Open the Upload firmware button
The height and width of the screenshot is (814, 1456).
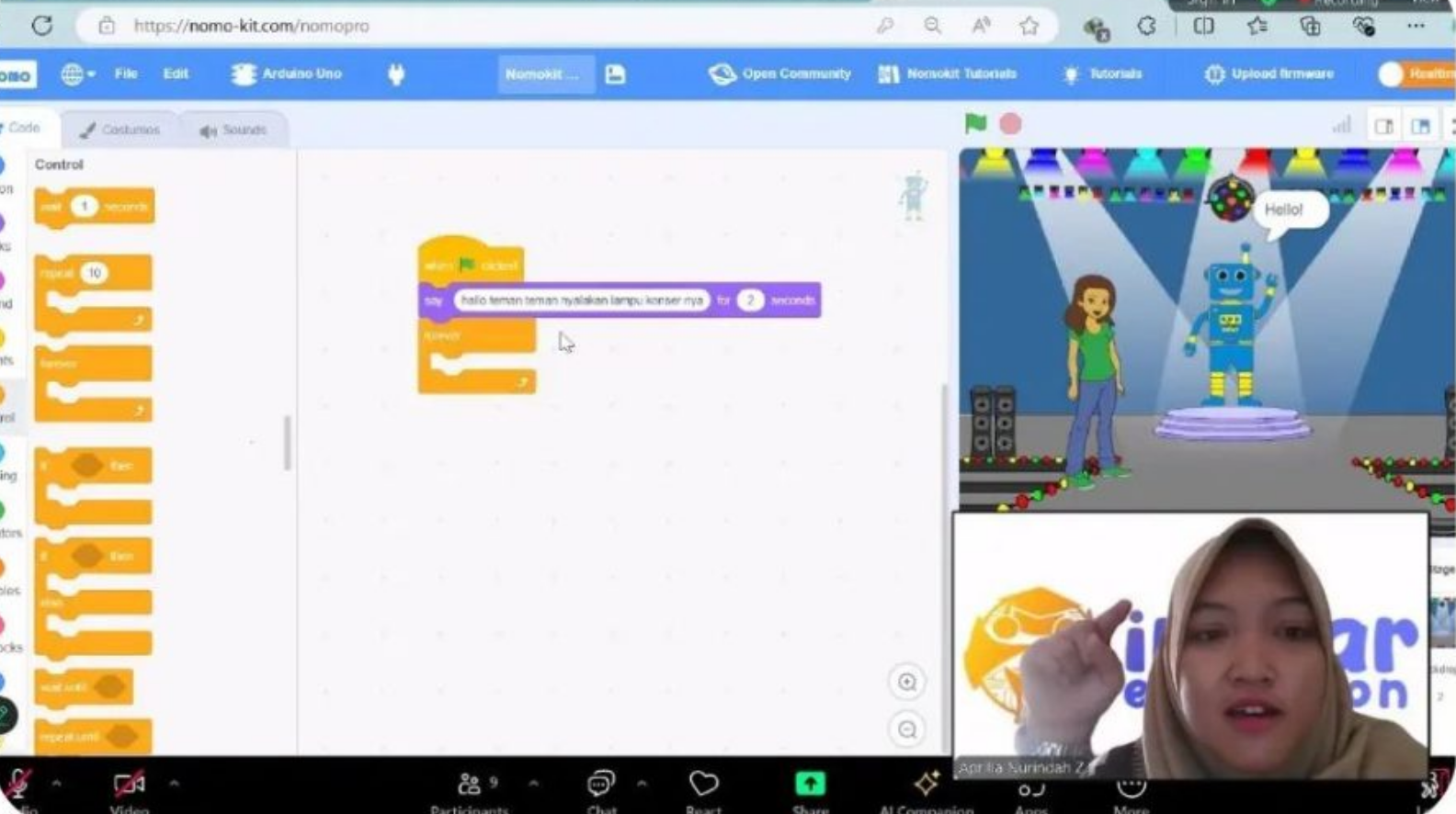point(1269,74)
